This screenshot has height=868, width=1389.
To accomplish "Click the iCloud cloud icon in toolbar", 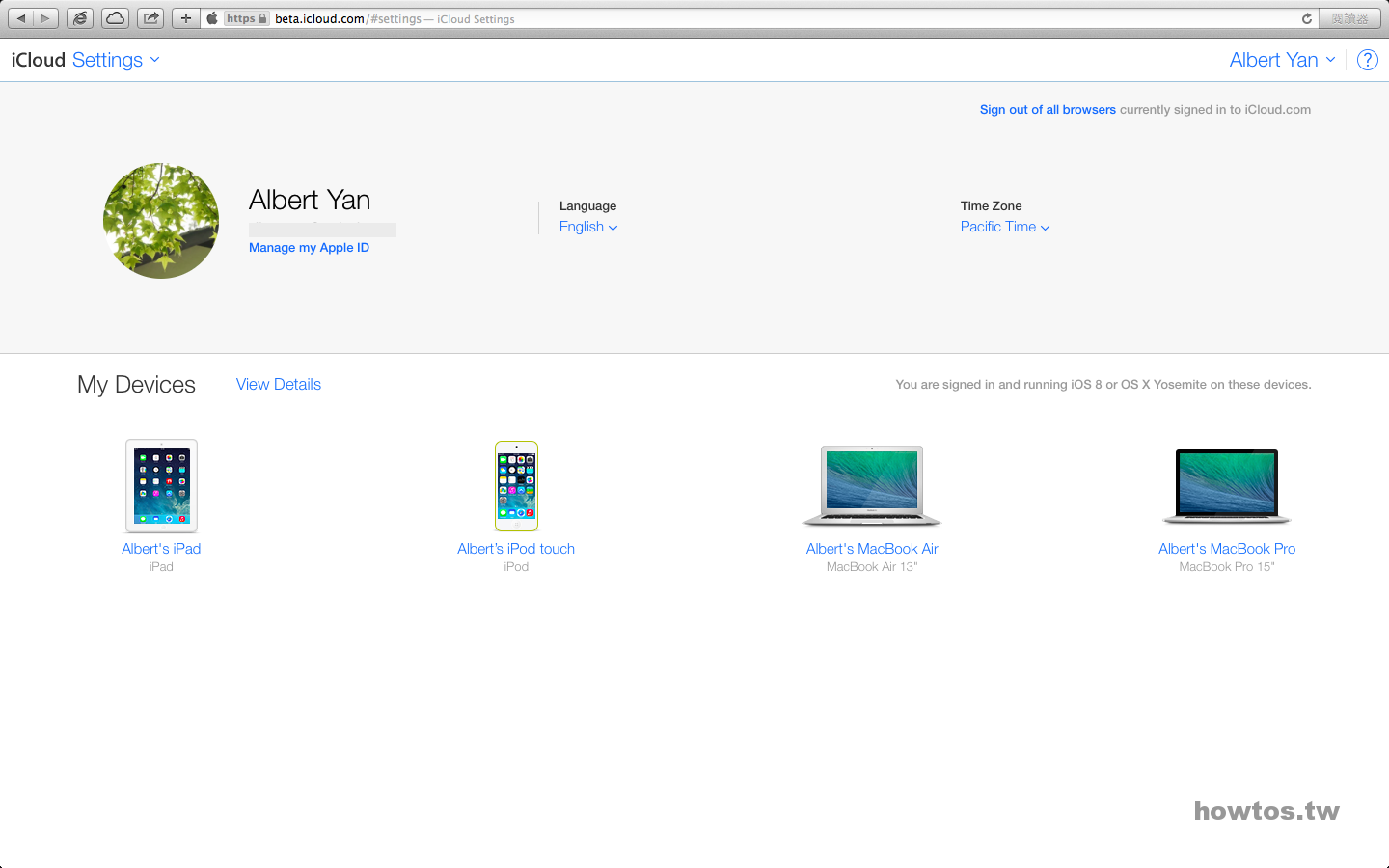I will click(x=115, y=18).
